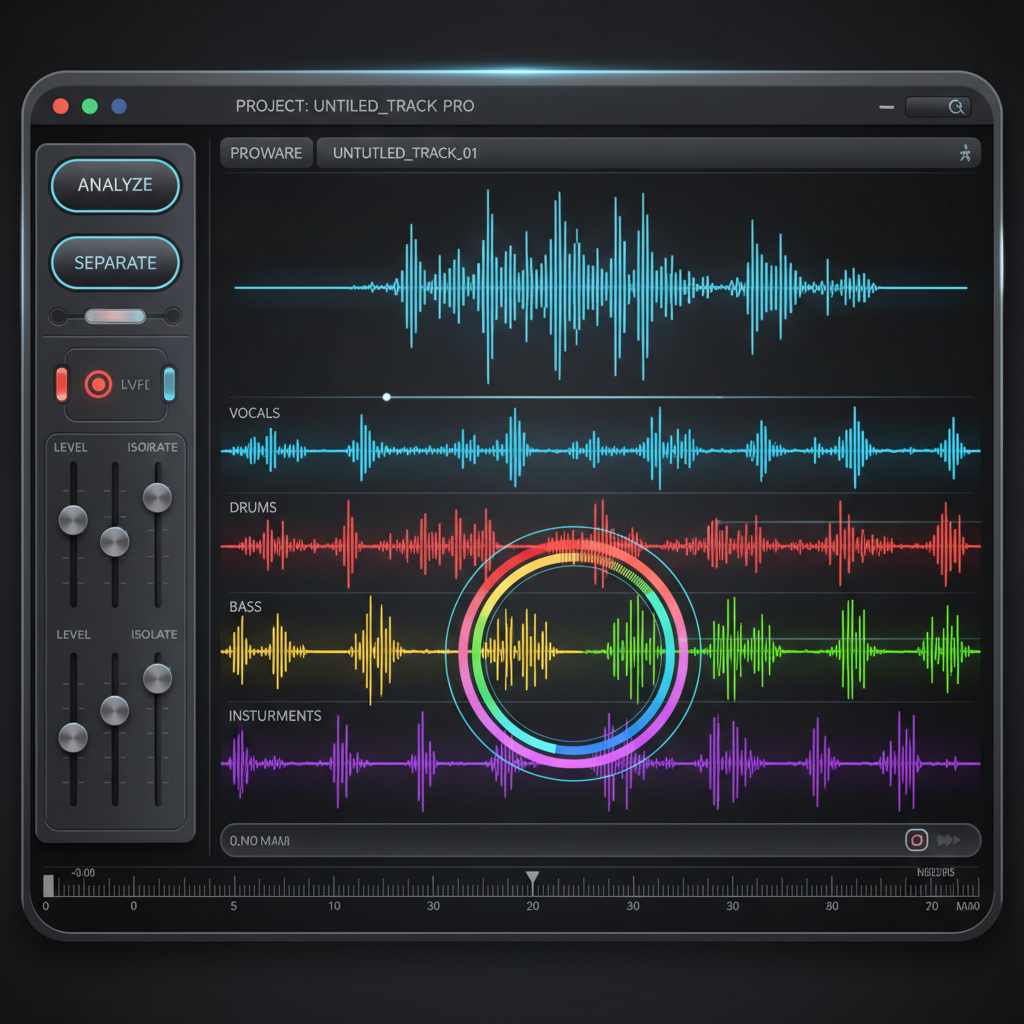This screenshot has height=1024, width=1024.
Task: Click the '80' mark on the ruler
Action: coord(832,906)
